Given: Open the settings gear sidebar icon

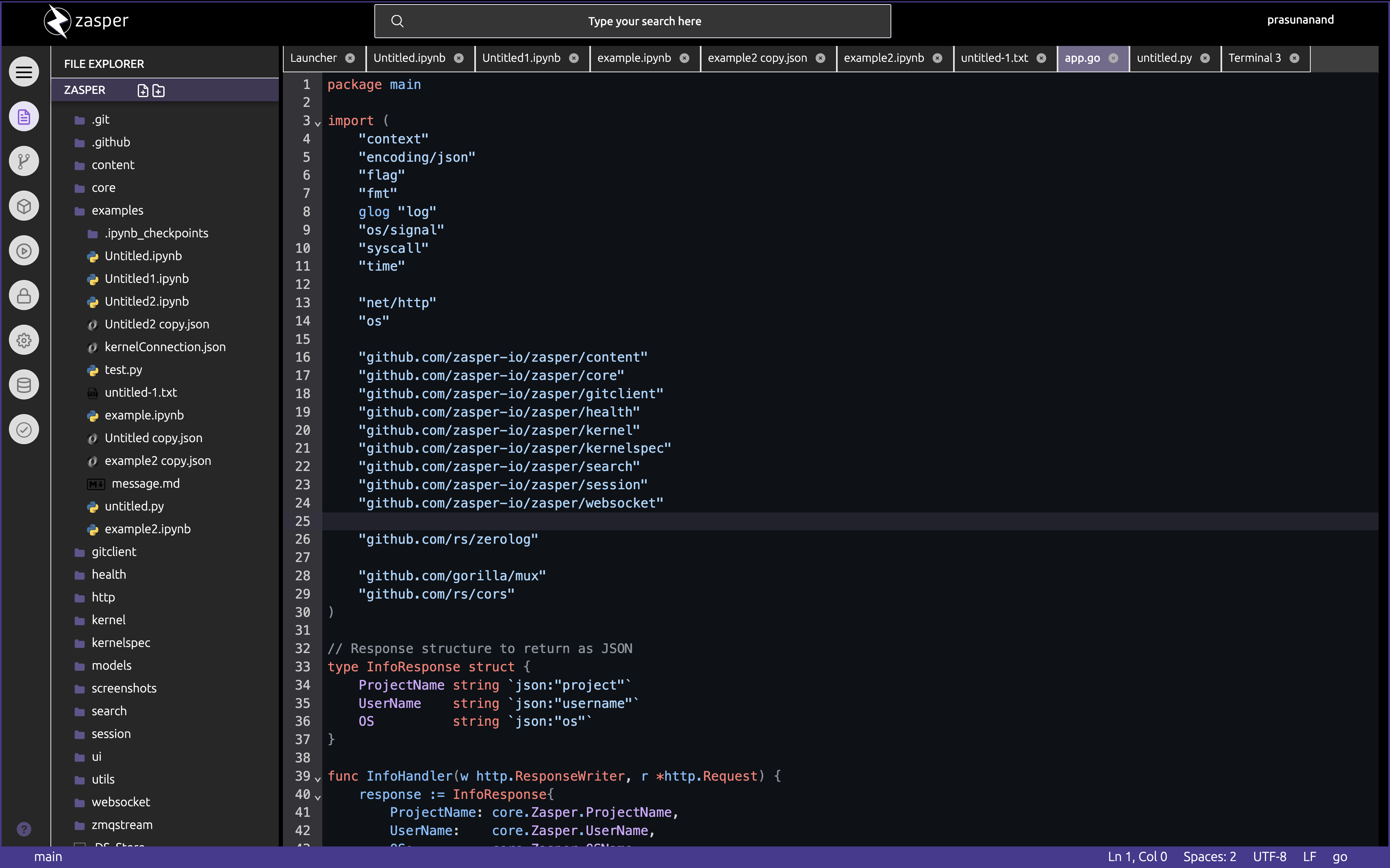Looking at the screenshot, I should coord(24,341).
